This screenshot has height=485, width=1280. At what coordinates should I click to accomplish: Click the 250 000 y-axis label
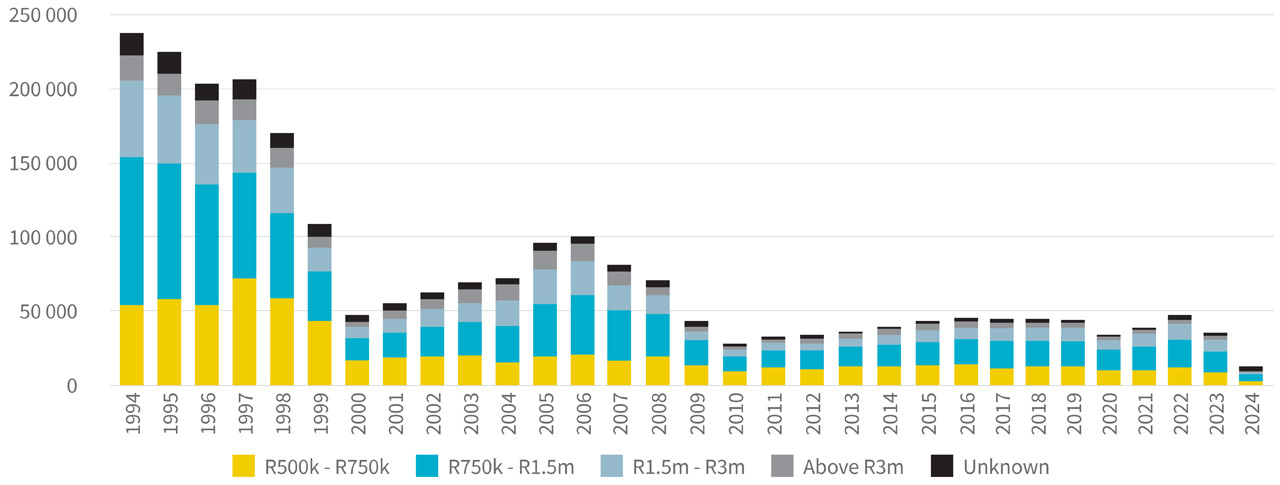coord(43,16)
